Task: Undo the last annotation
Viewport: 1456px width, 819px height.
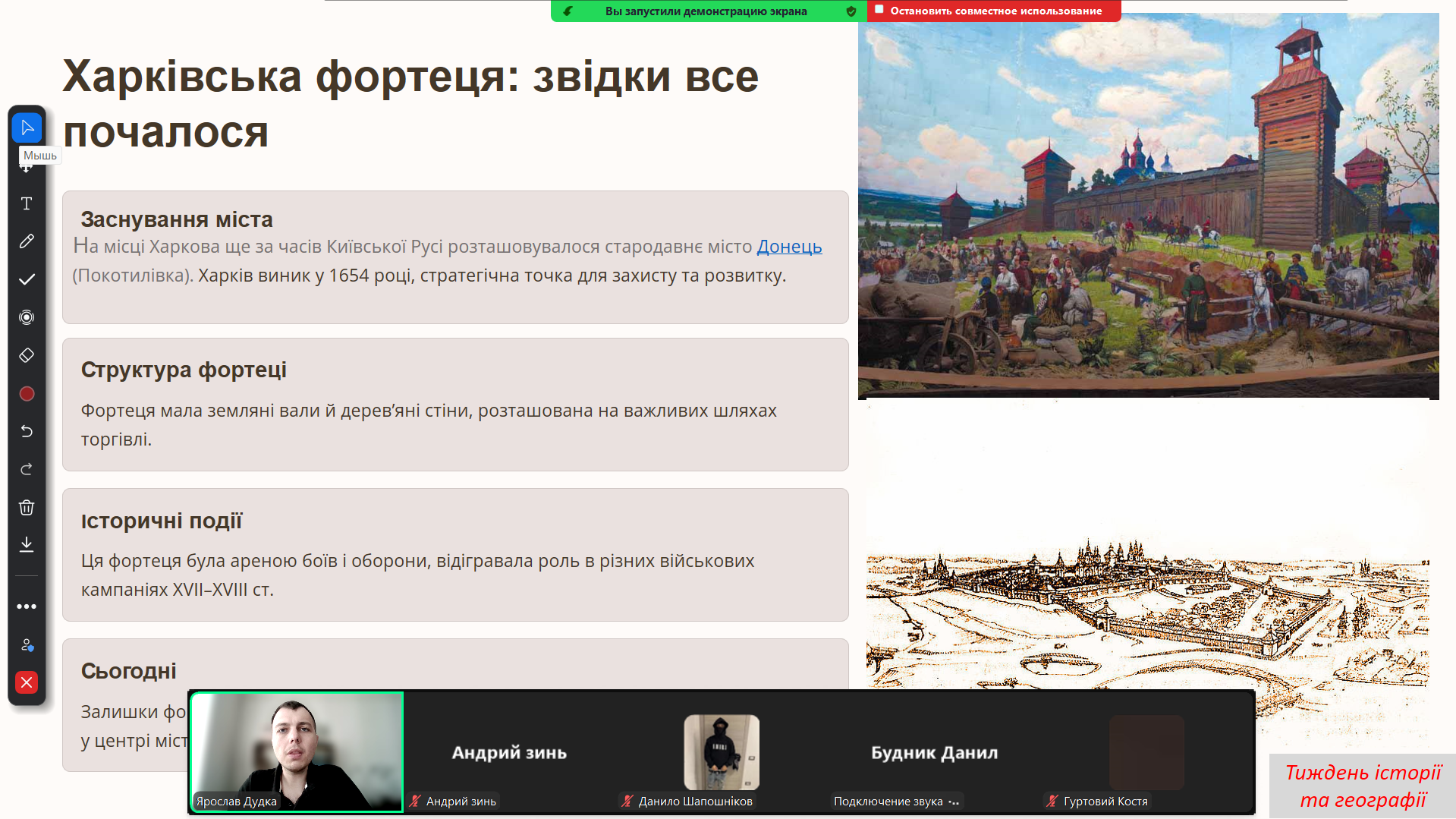Action: point(27,431)
